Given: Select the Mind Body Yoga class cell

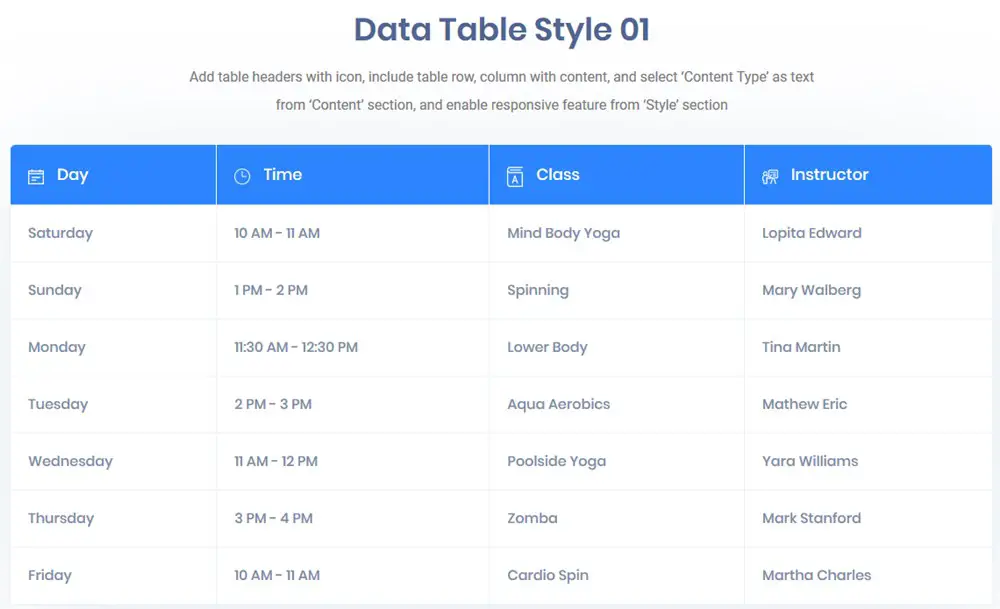Looking at the screenshot, I should point(563,233).
